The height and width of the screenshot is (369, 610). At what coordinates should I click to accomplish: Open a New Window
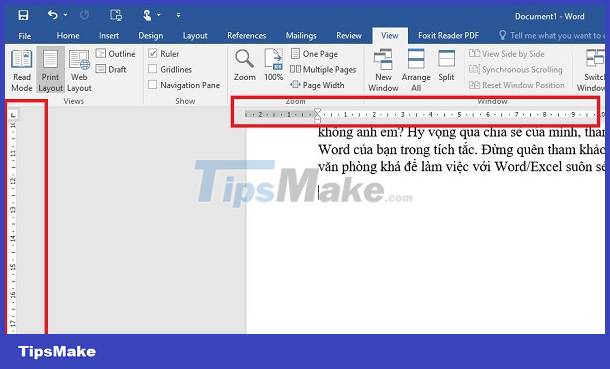(383, 71)
